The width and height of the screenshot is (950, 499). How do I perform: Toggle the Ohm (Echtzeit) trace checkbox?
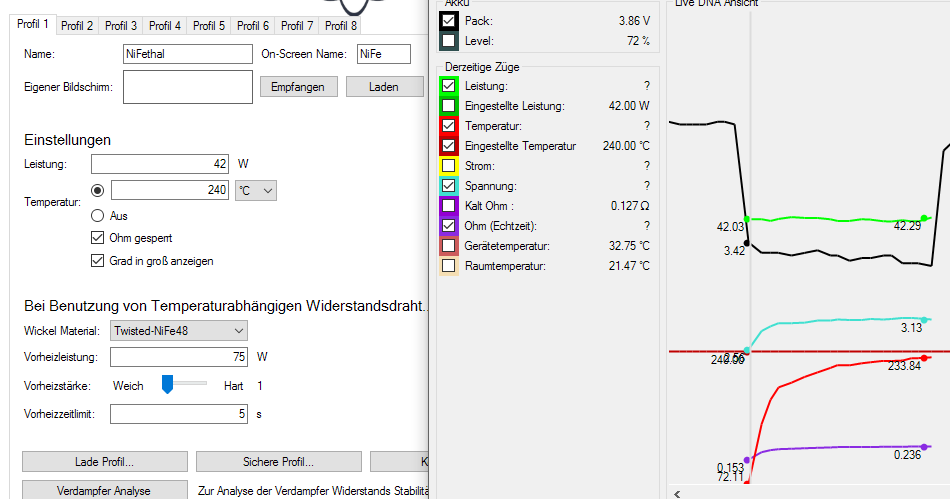[448, 226]
